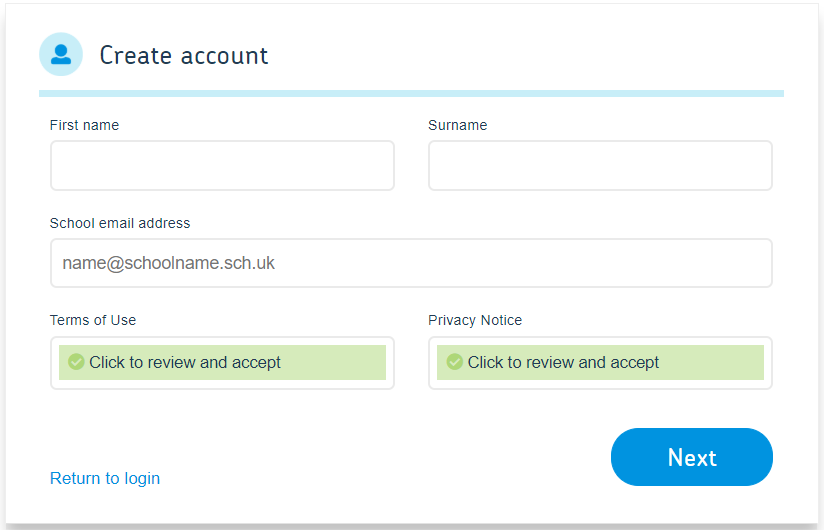Click the light blue divider below the heading
The width and height of the screenshot is (824, 530).
(x=411, y=93)
